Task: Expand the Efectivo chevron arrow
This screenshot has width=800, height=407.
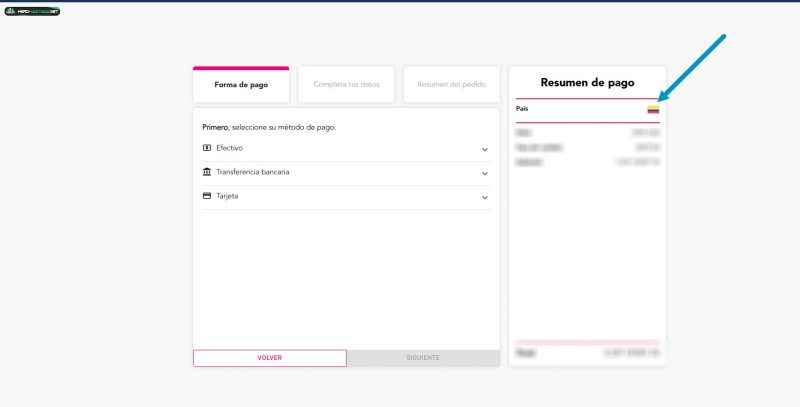Action: click(x=485, y=149)
